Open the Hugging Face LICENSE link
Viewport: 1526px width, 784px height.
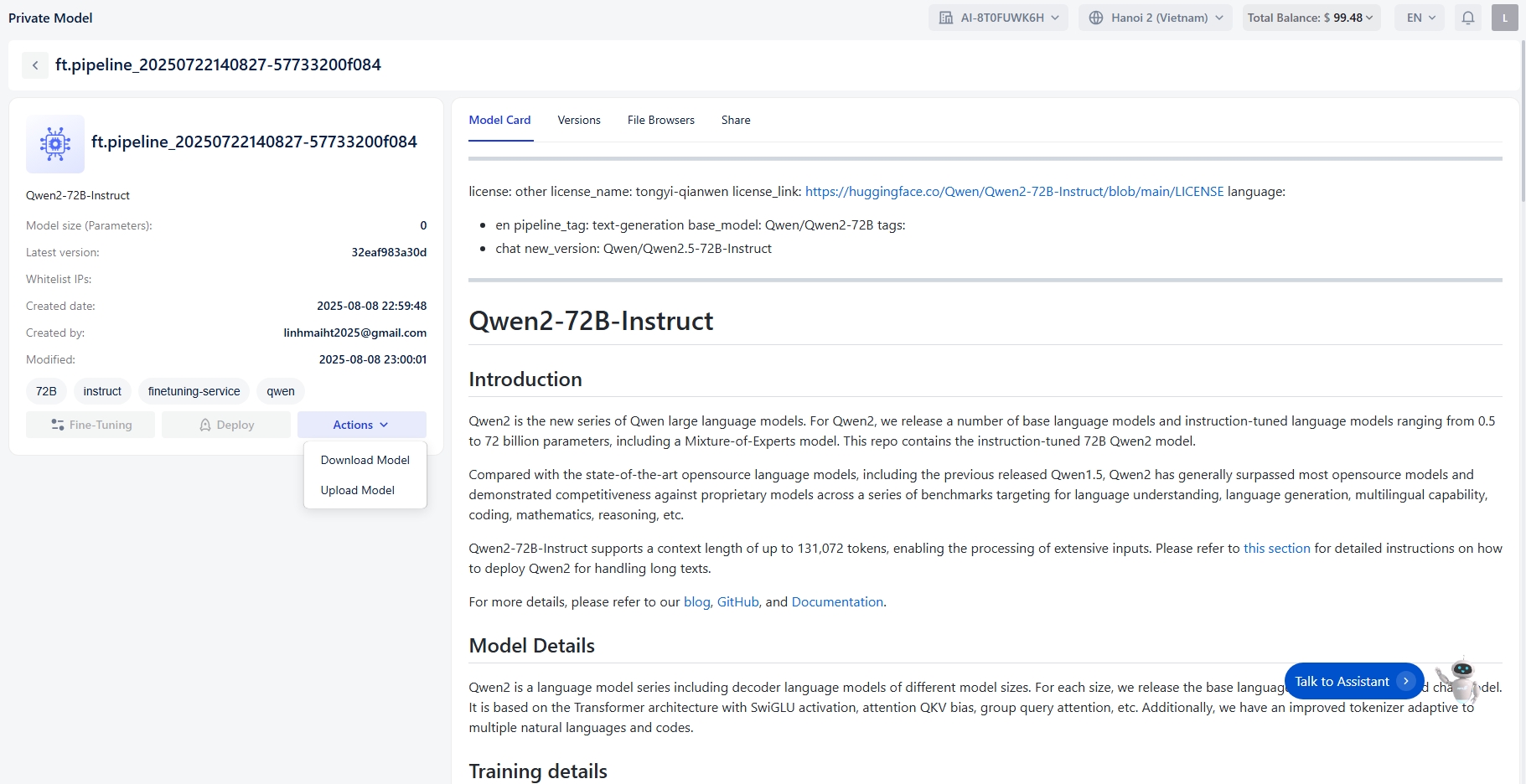pyautogui.click(x=1014, y=192)
